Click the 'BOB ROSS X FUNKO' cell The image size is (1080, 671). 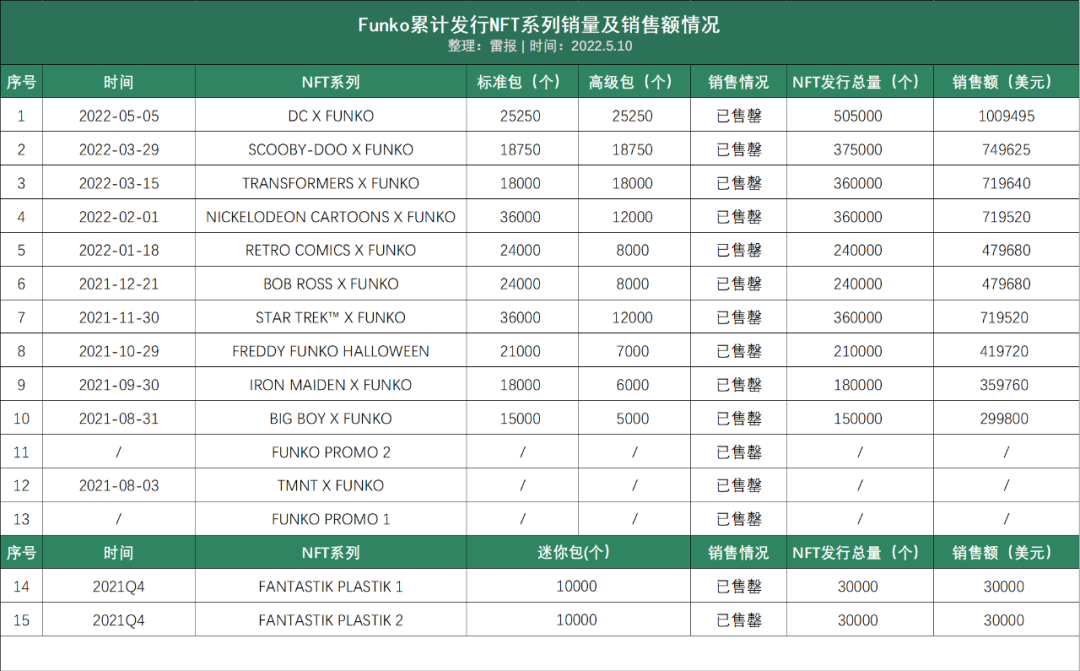tap(330, 284)
